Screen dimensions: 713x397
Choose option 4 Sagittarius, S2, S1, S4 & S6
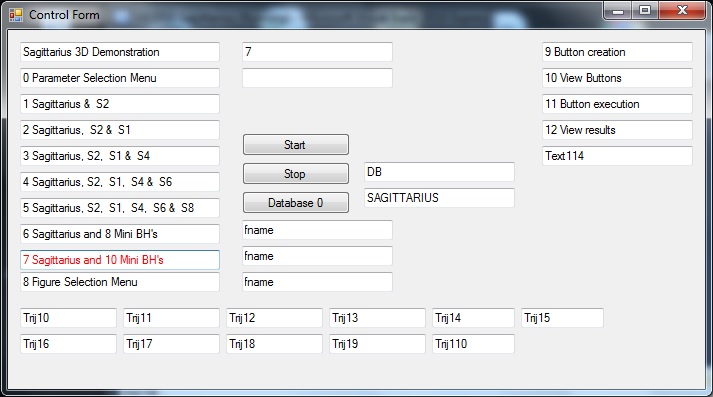click(x=120, y=182)
